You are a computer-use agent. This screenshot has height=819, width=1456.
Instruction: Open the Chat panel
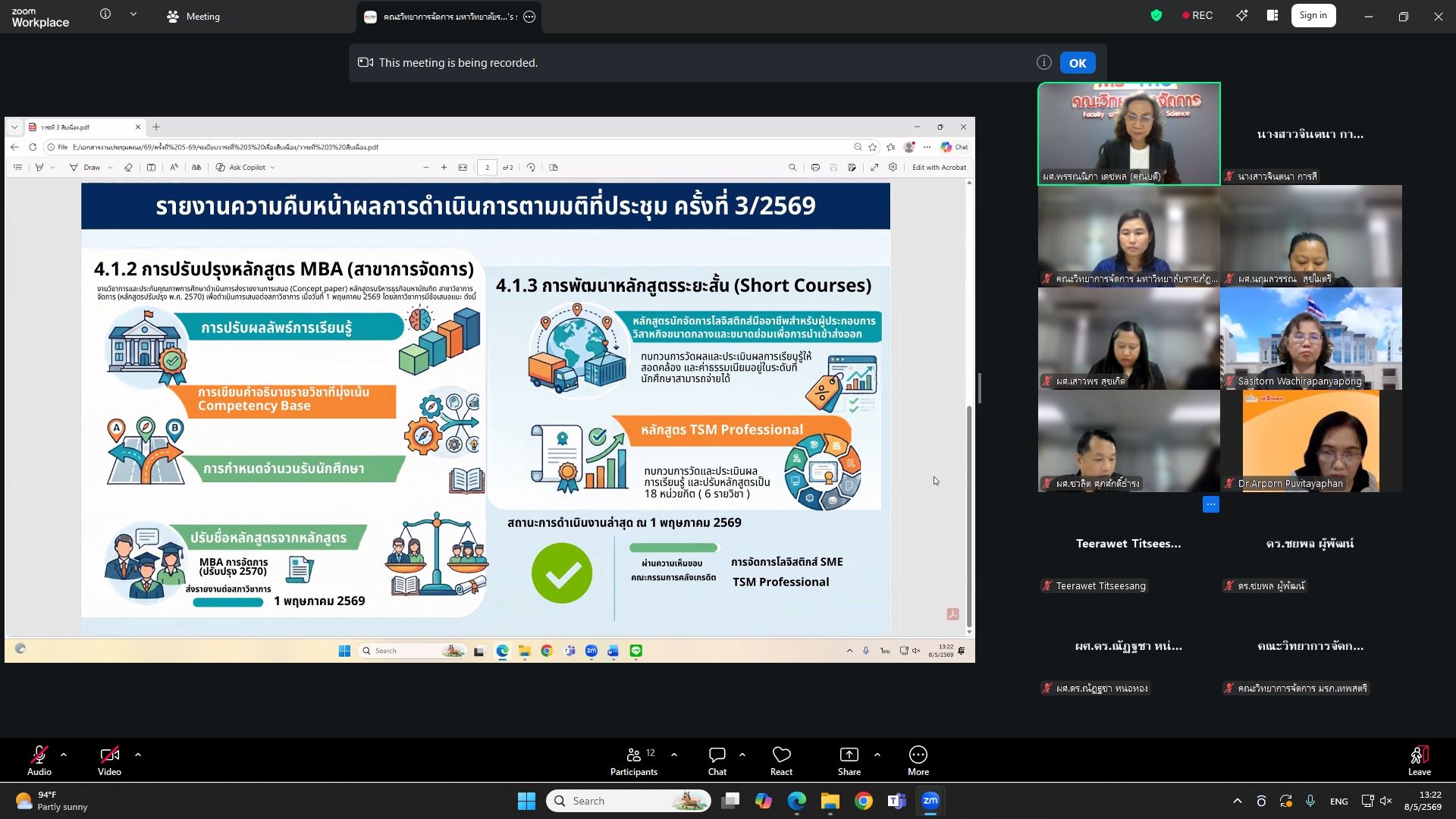click(x=717, y=761)
